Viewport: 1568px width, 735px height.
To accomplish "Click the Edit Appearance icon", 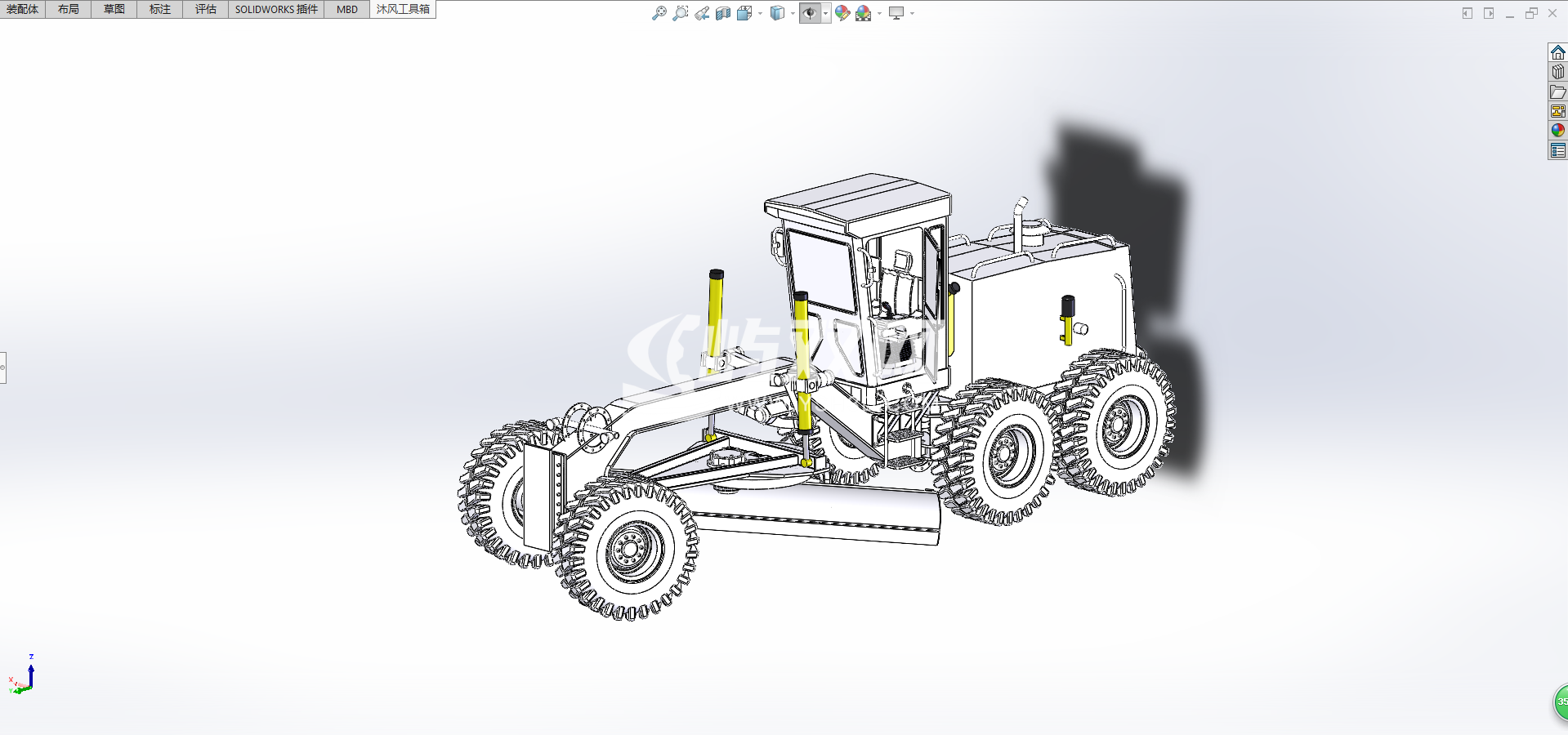I will click(x=842, y=13).
